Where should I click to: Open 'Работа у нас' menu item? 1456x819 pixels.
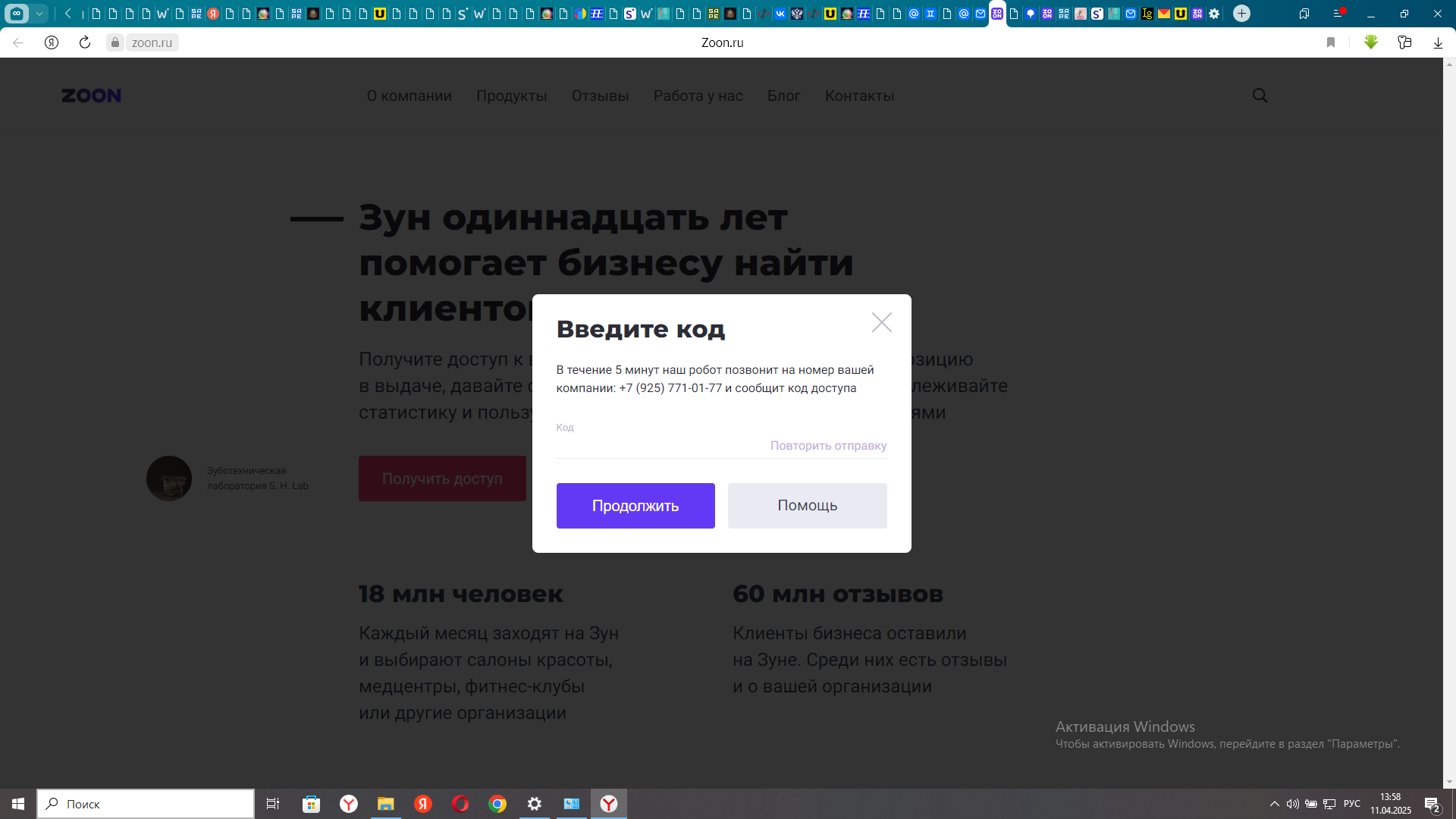(698, 96)
